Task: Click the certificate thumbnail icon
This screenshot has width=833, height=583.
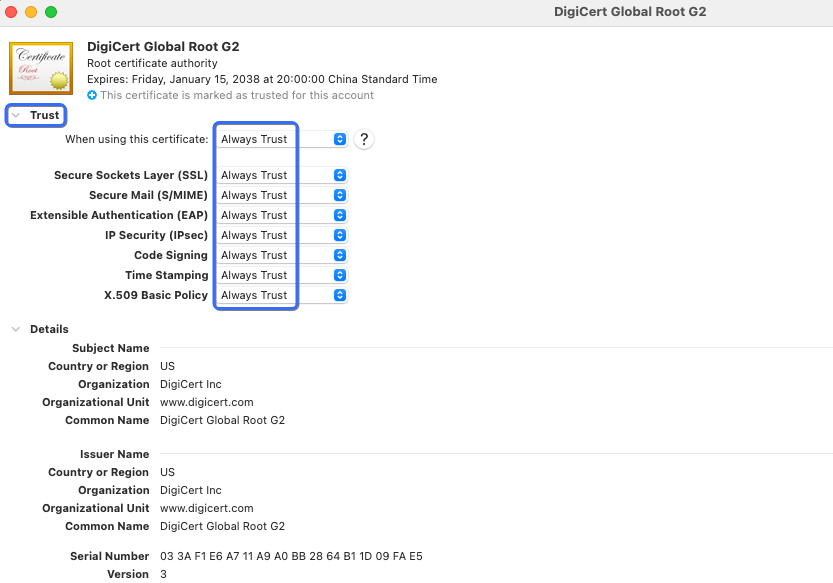Action: pyautogui.click(x=41, y=69)
